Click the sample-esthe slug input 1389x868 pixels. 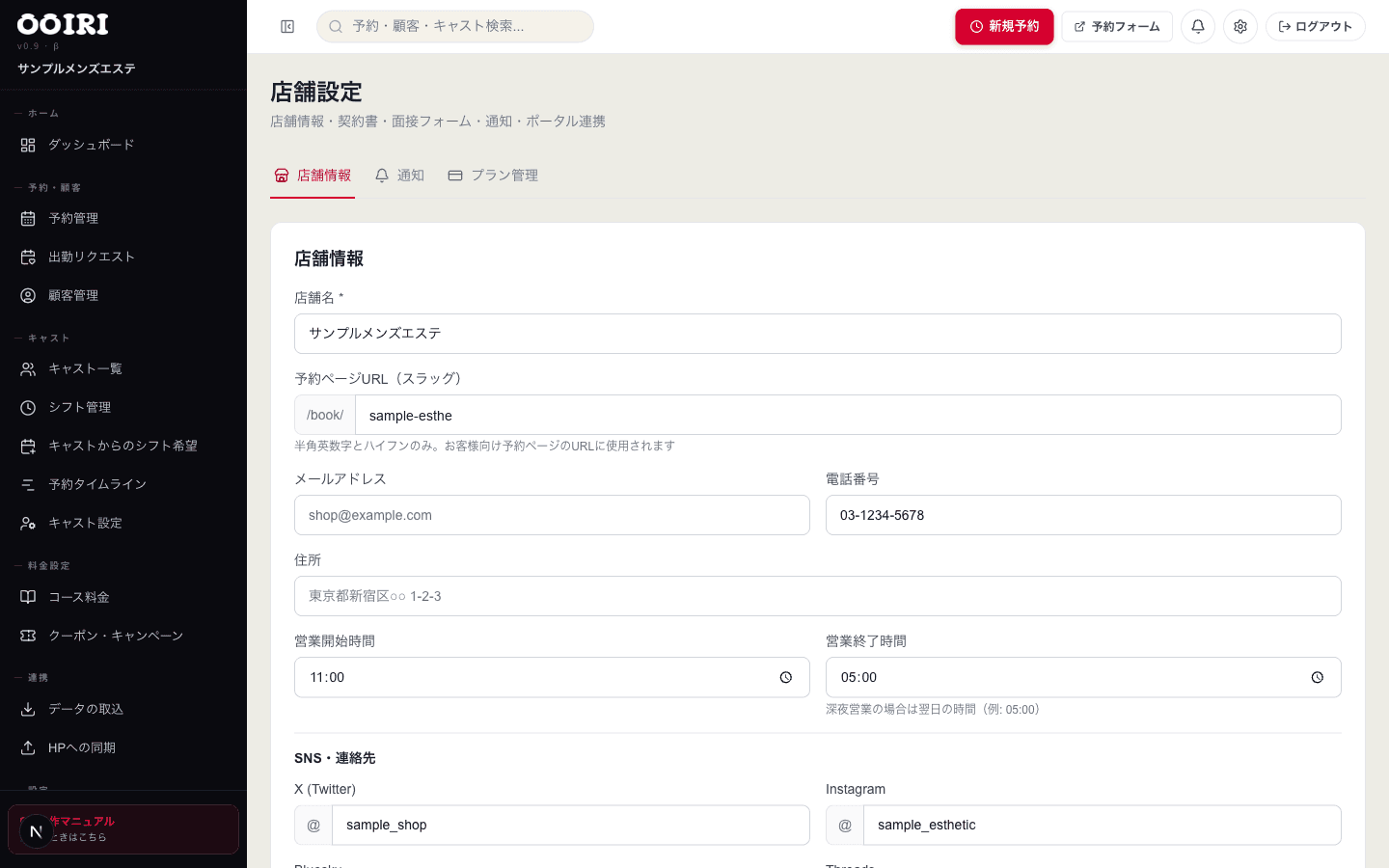point(848,415)
